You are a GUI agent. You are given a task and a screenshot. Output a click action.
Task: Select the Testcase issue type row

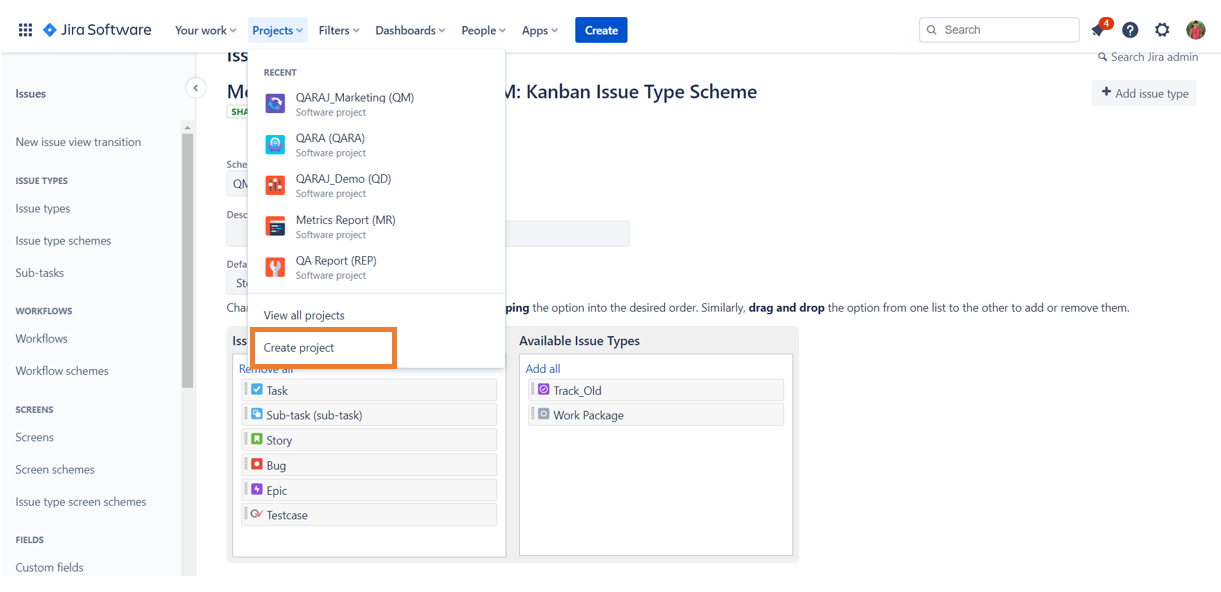pyautogui.click(x=369, y=515)
